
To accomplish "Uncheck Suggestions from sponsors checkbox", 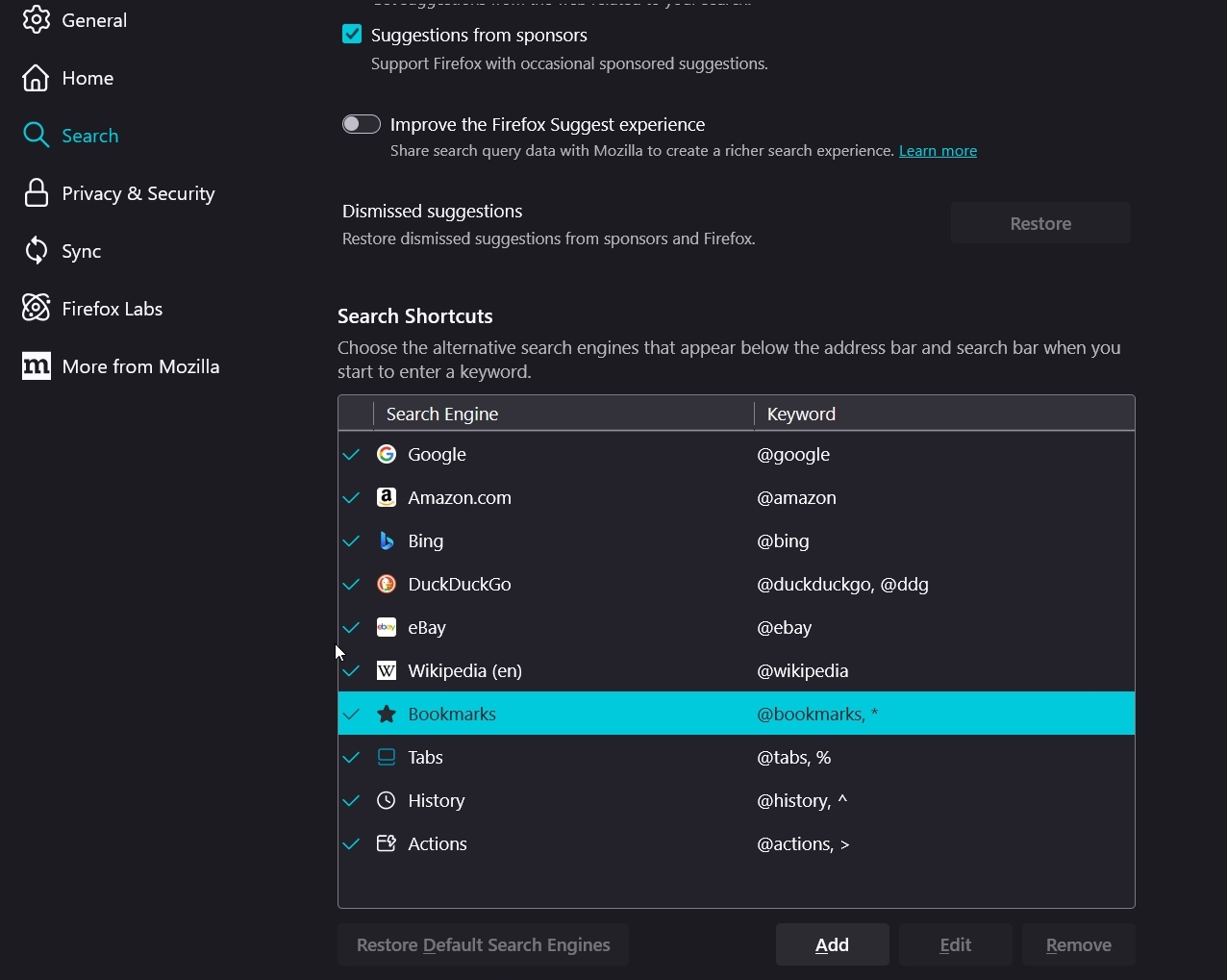I will point(352,35).
